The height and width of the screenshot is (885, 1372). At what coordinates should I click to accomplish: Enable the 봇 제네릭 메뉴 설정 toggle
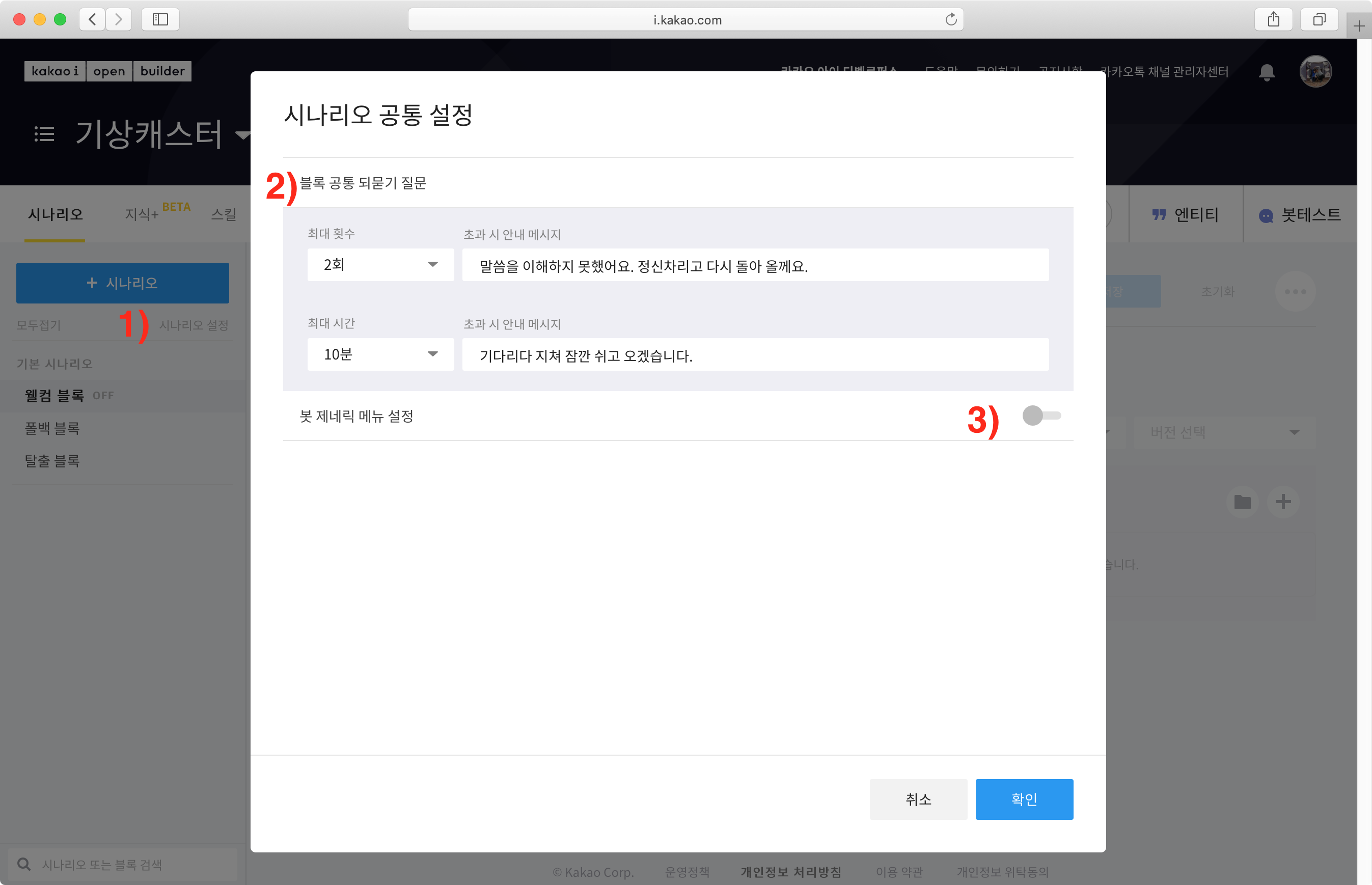[x=1041, y=416]
